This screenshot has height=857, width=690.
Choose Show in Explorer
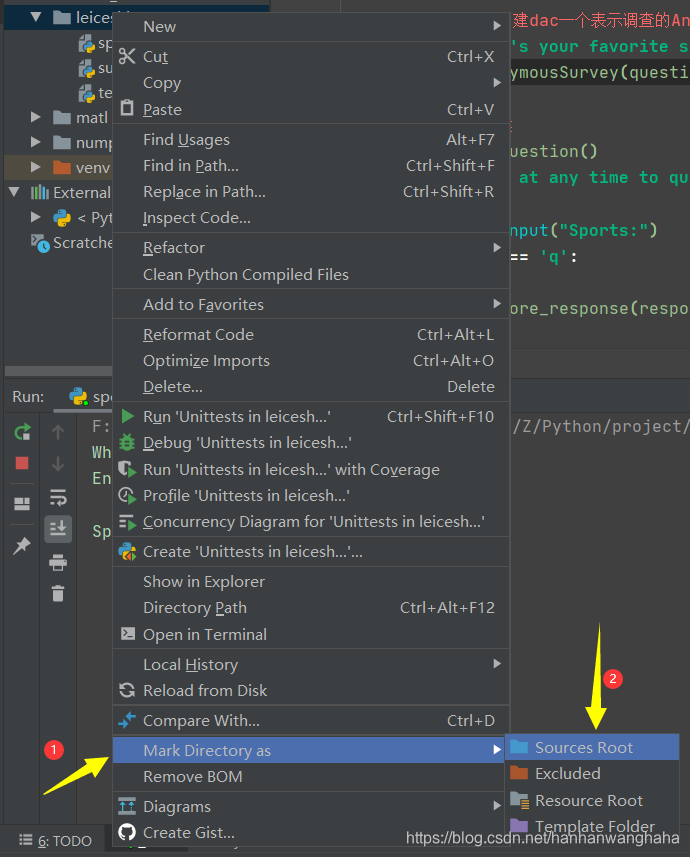[311, 582]
